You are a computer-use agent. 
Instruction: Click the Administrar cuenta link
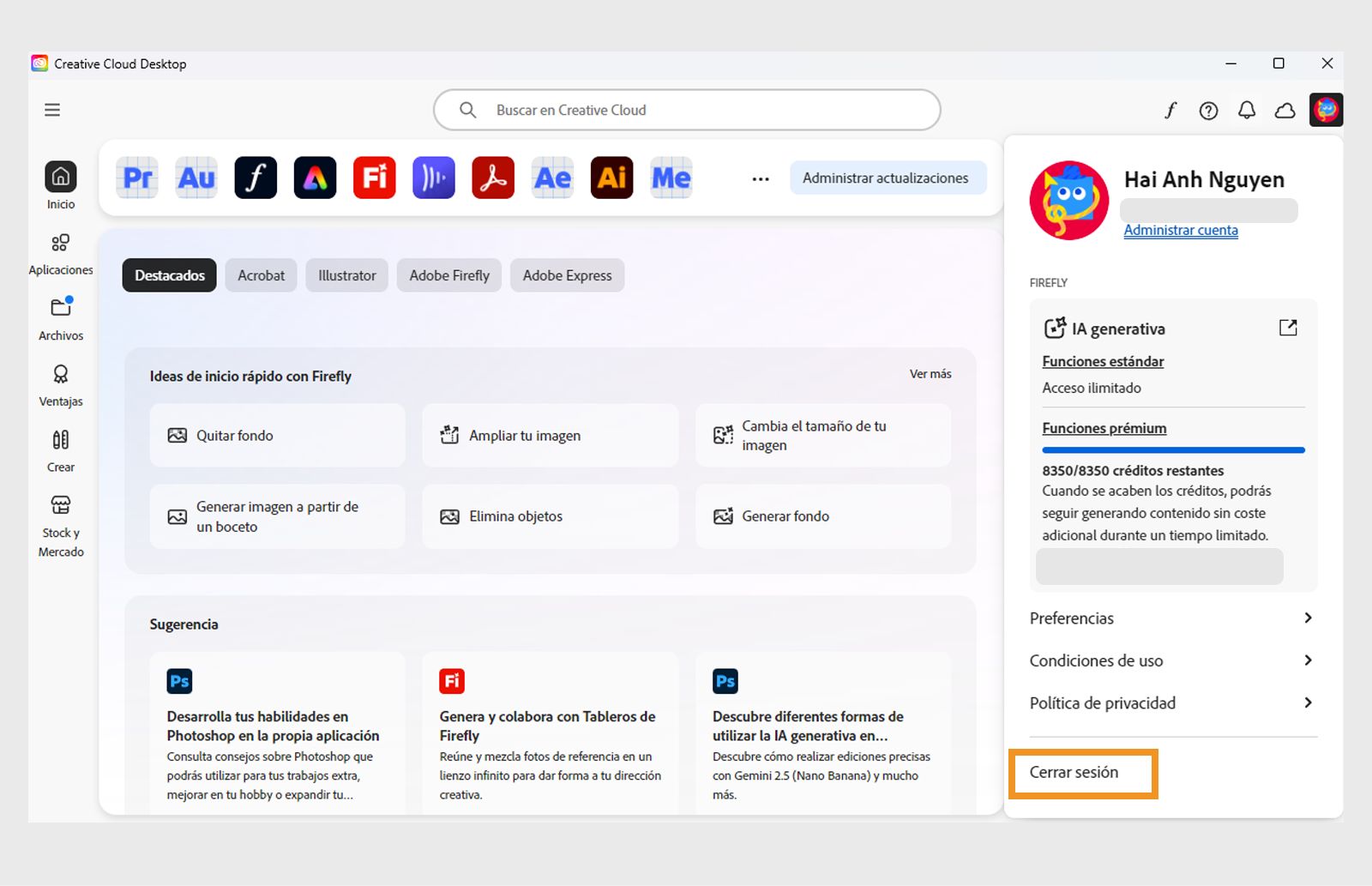[1181, 230]
